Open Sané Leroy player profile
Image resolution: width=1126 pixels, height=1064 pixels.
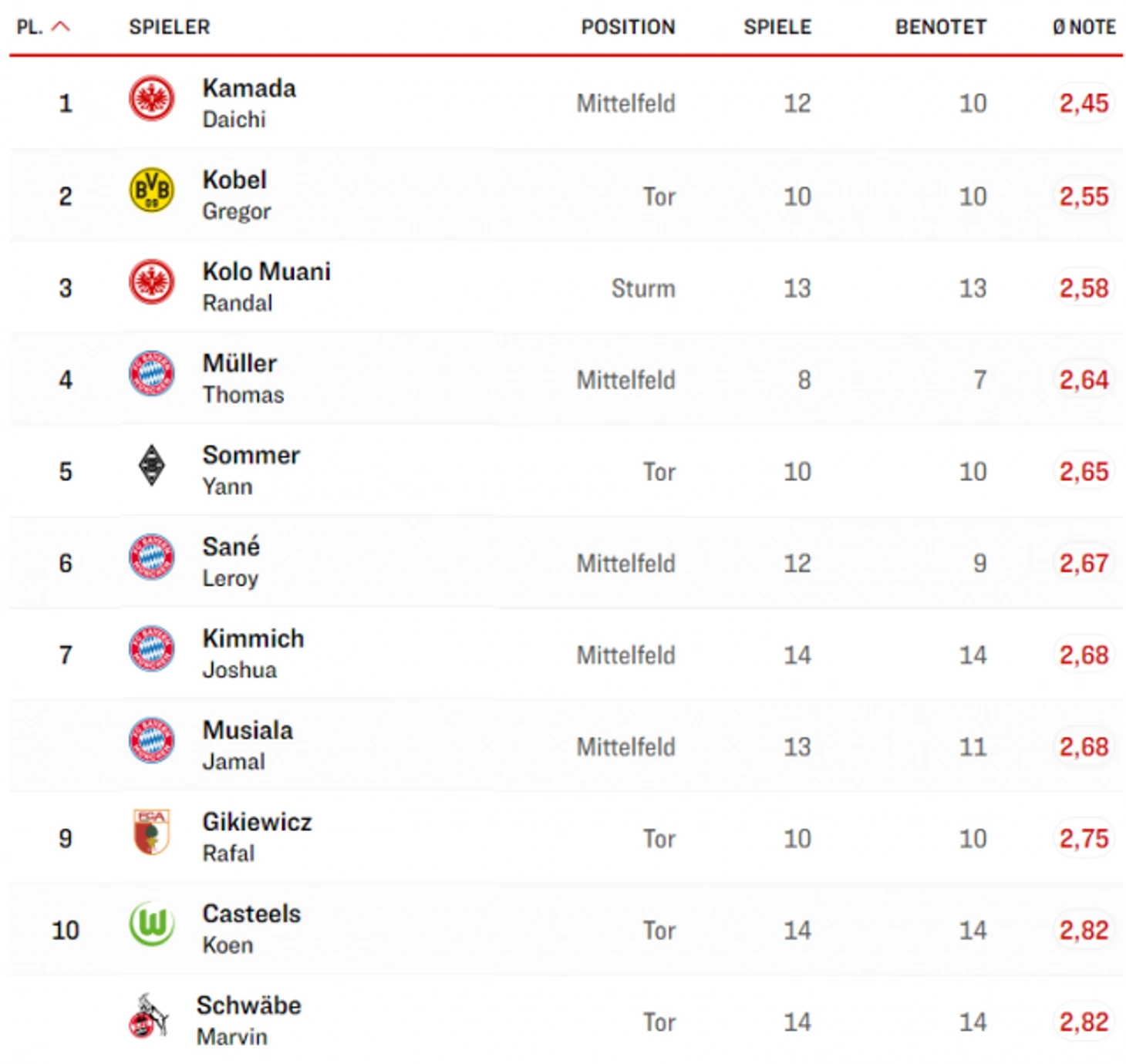click(231, 562)
